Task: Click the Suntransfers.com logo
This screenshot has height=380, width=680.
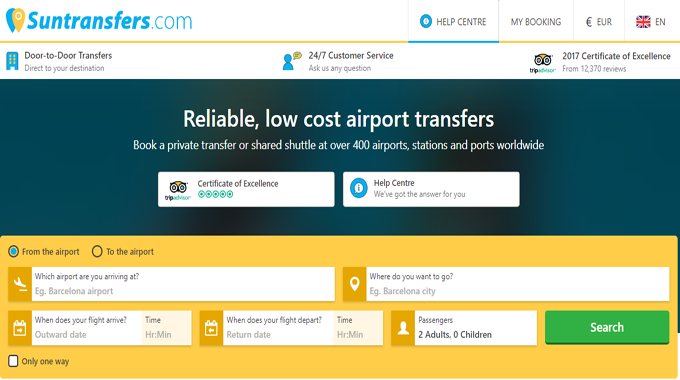Action: click(99, 20)
